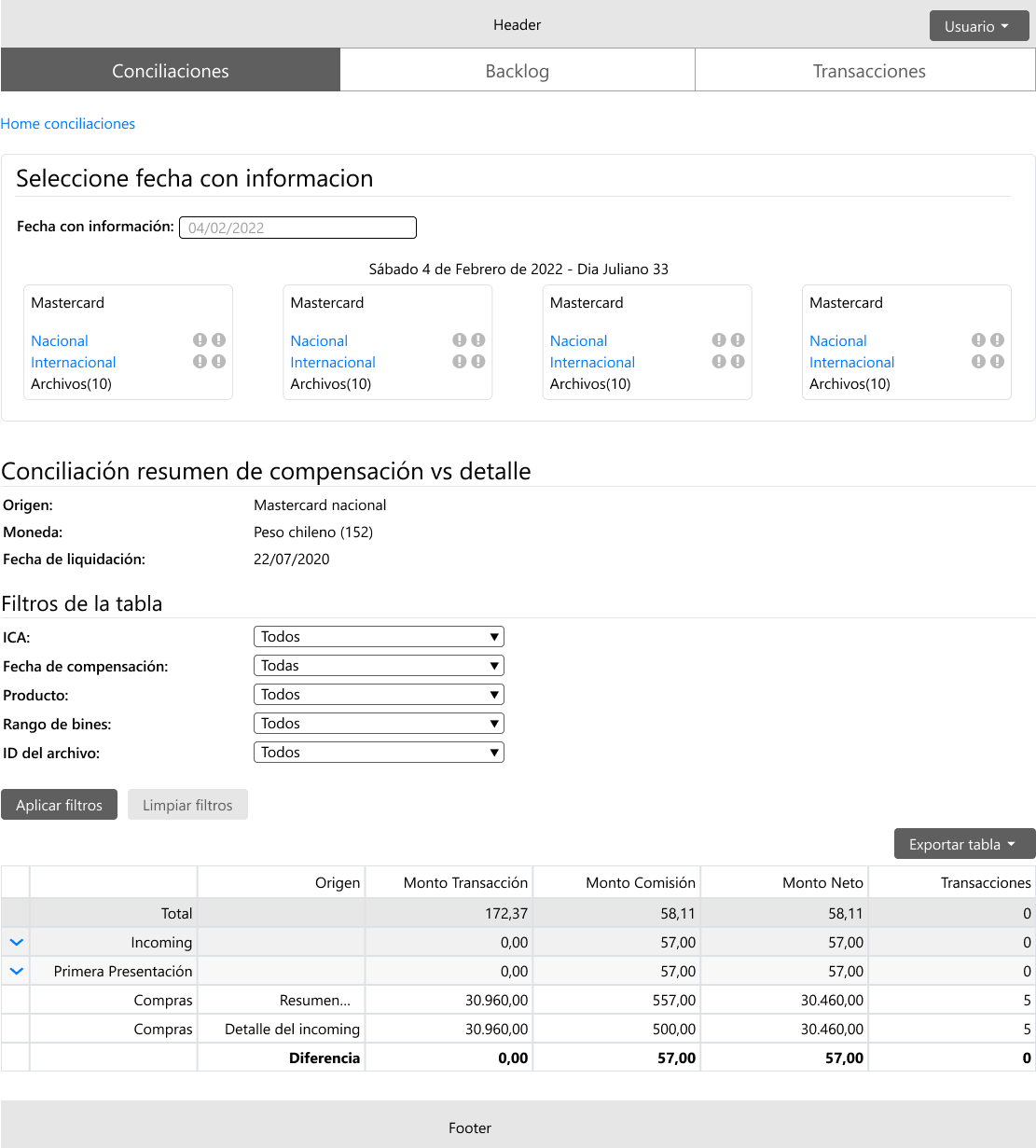Expand the Rango de bines dropdown
The image size is (1036, 1148).
[379, 724]
